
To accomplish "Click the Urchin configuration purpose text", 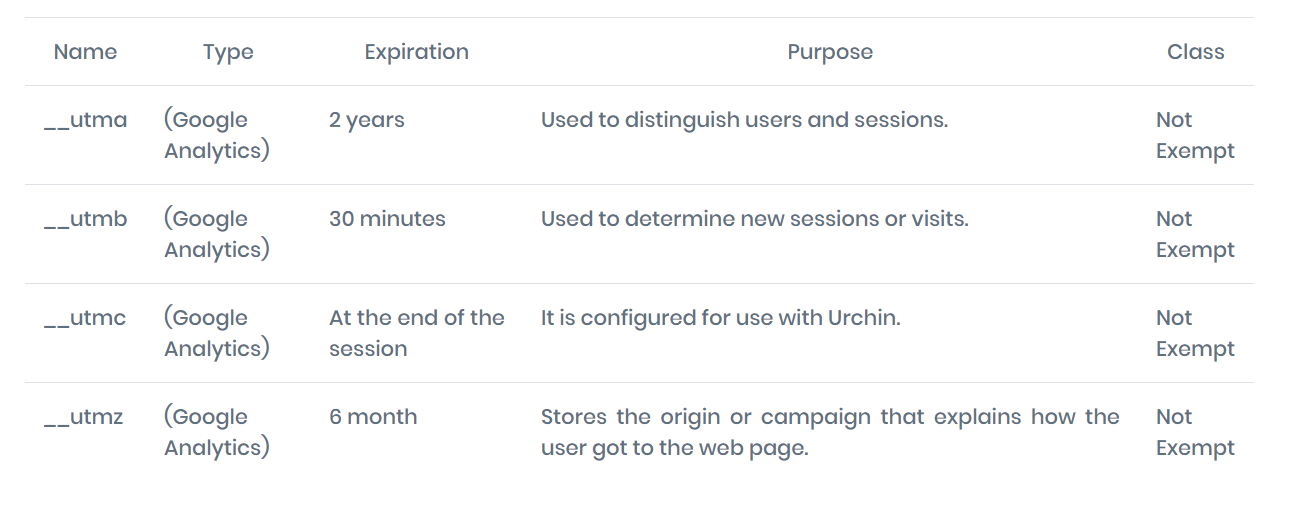I will click(x=721, y=318).
